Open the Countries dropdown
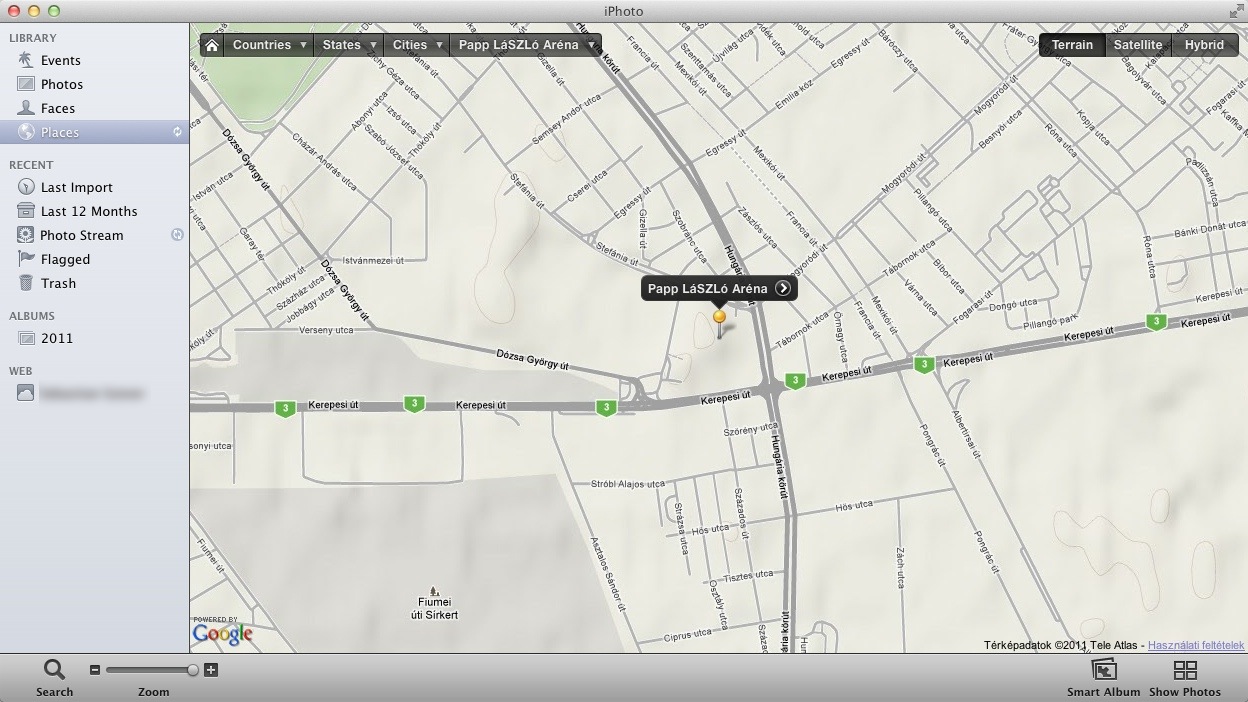 268,45
